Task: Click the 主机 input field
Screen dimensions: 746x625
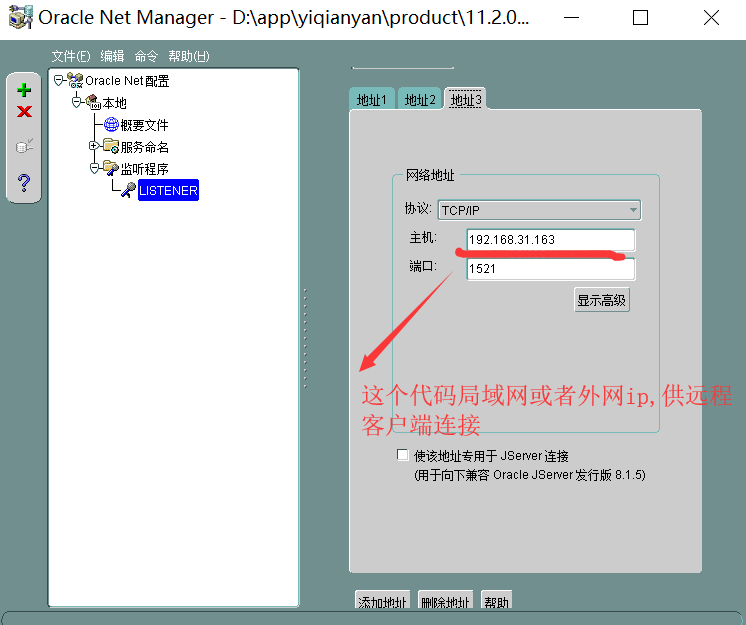Action: tap(551, 240)
